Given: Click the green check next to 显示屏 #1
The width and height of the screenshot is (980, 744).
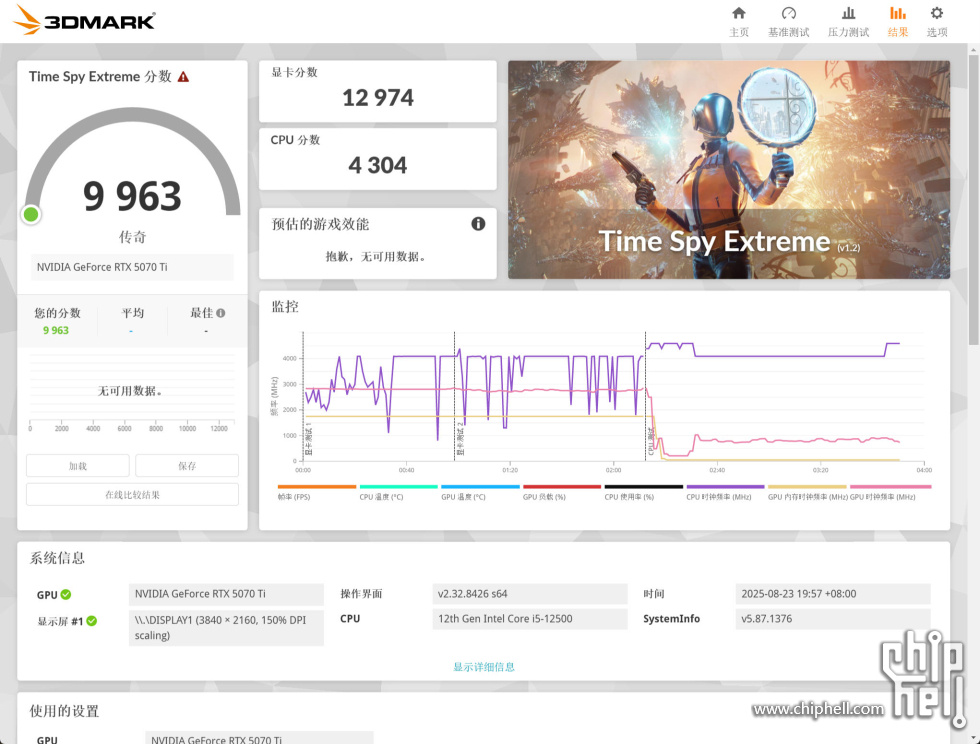Looking at the screenshot, I should pyautogui.click(x=92, y=621).
